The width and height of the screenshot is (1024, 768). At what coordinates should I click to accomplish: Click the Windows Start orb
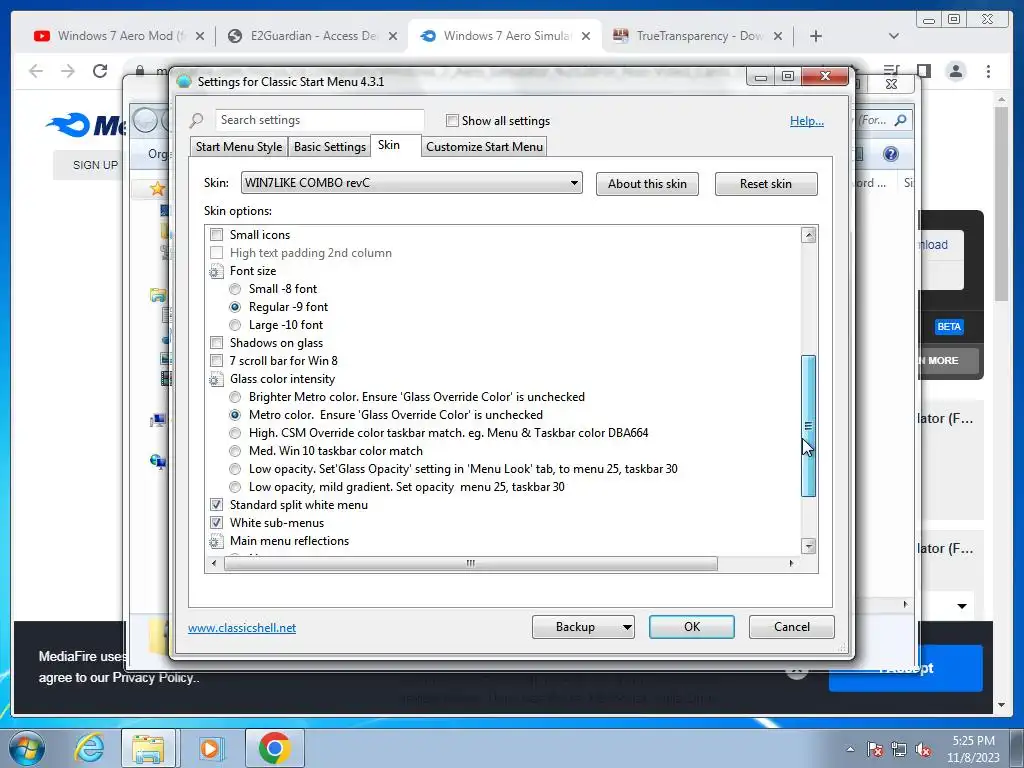27,748
